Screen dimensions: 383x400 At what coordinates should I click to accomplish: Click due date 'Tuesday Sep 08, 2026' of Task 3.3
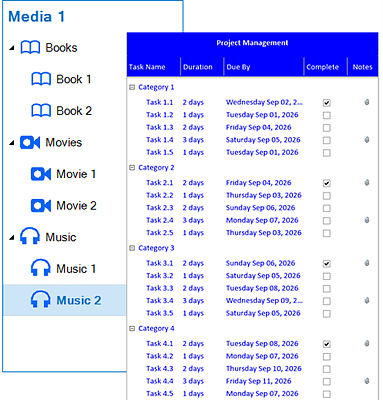262,288
